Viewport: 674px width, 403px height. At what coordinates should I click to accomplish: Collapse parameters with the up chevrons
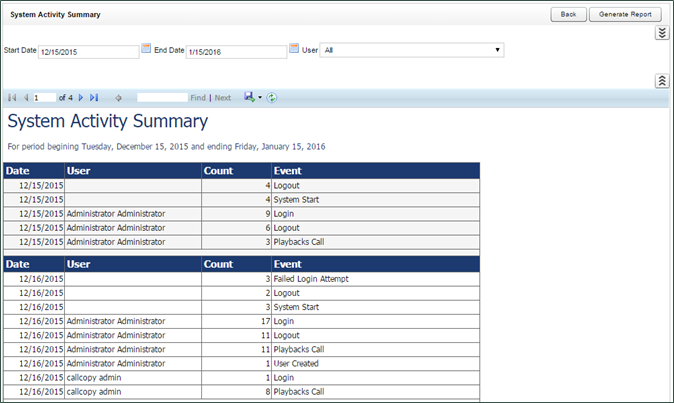pyautogui.click(x=661, y=80)
